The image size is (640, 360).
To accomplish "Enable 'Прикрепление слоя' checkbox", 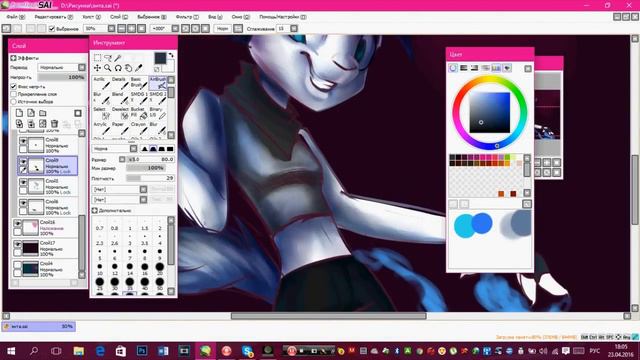I will [x=13, y=94].
